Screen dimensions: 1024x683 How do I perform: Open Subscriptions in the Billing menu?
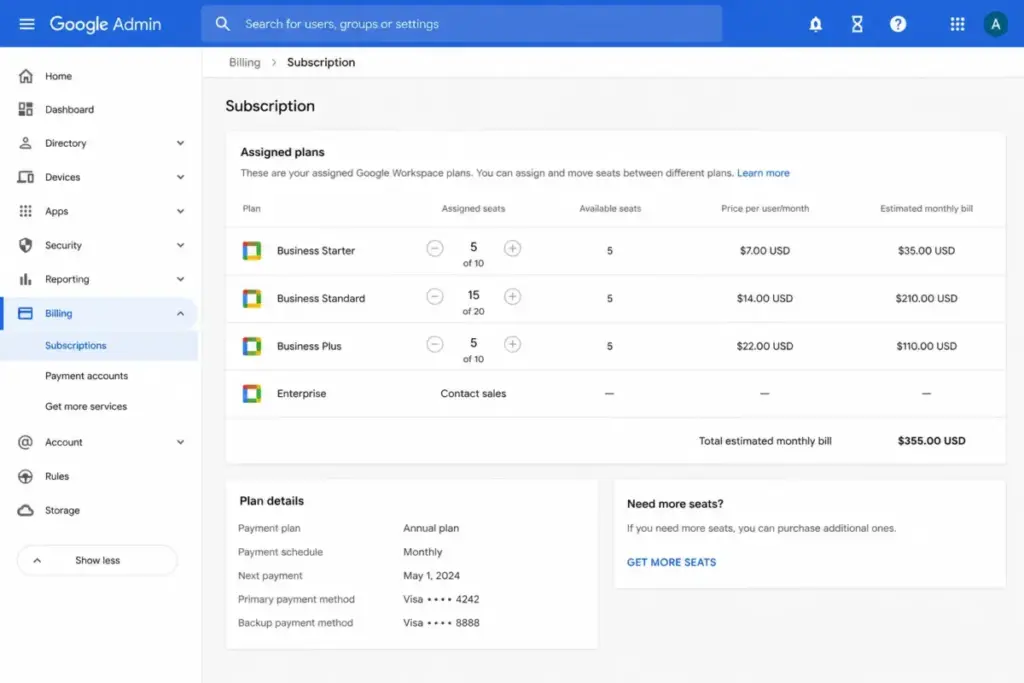click(x=76, y=345)
